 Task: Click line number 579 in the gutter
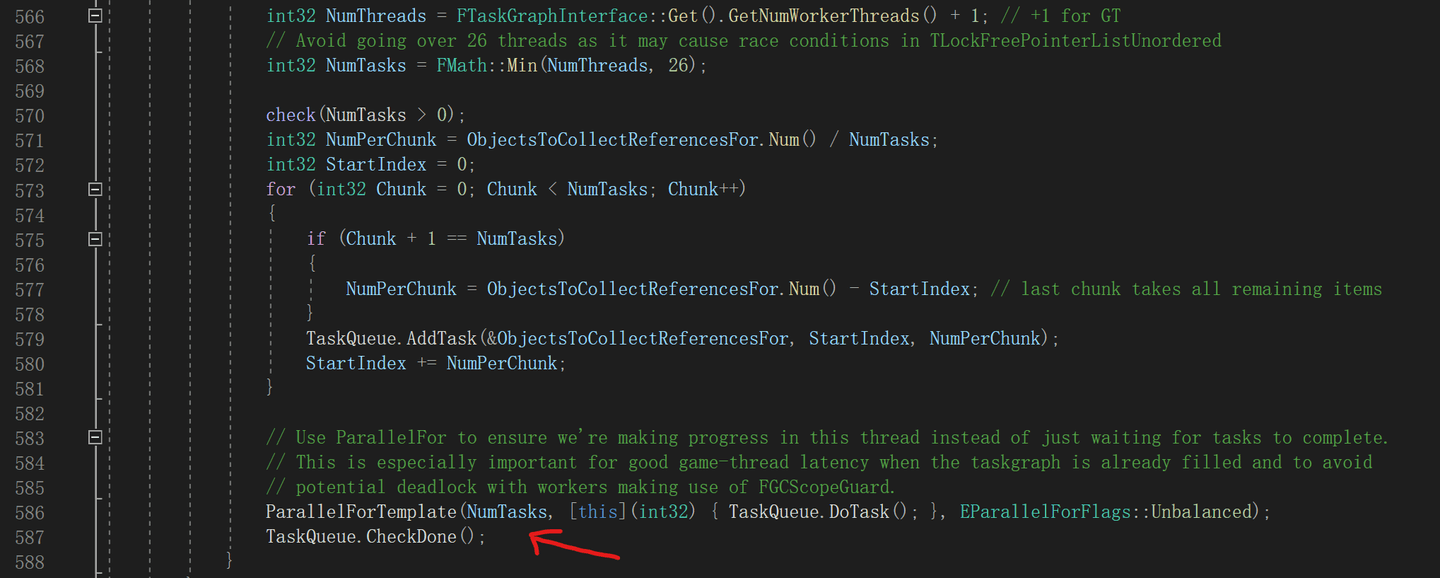[29, 339]
